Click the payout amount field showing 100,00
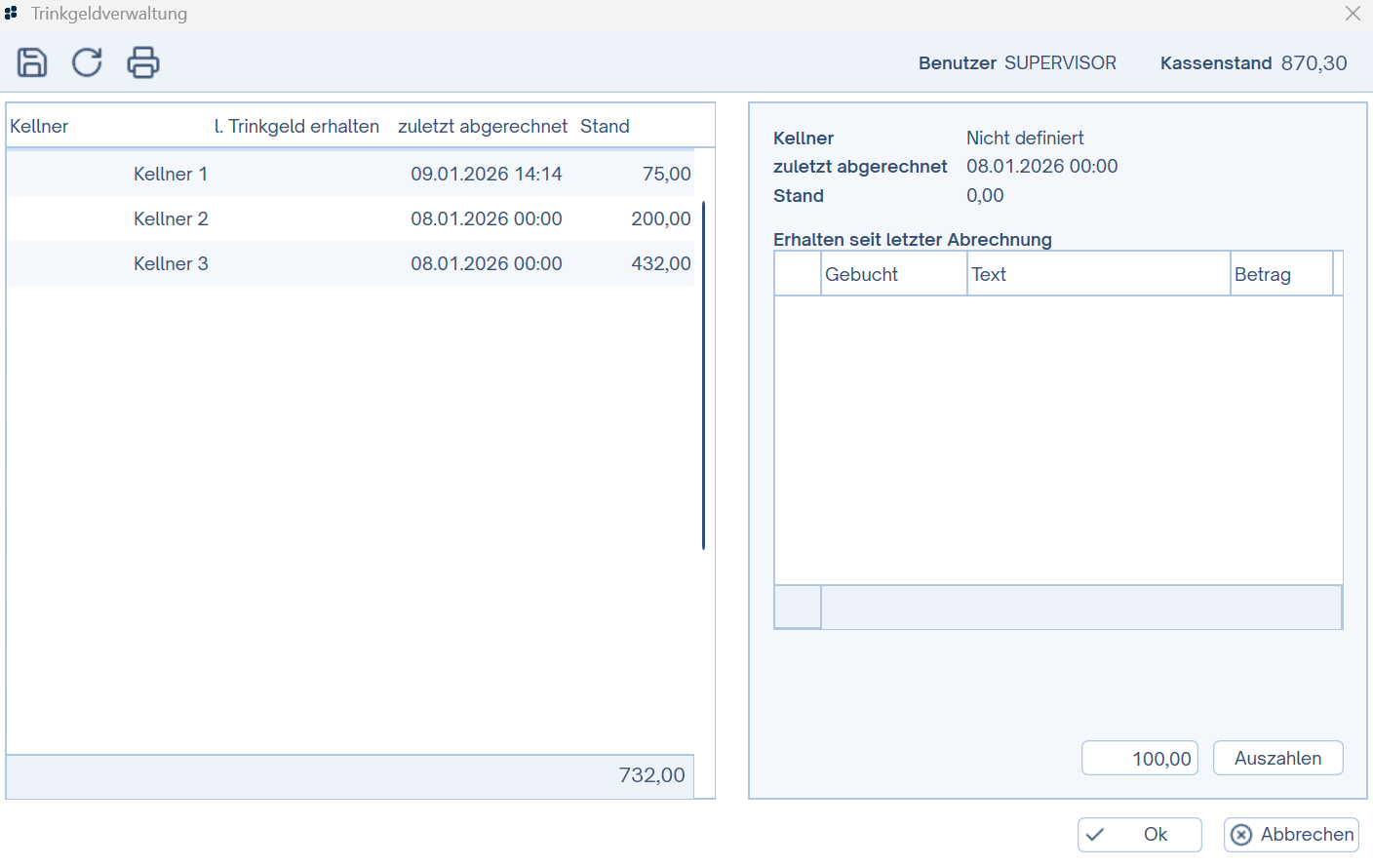Screen dimensions: 1373x868 click(1139, 759)
